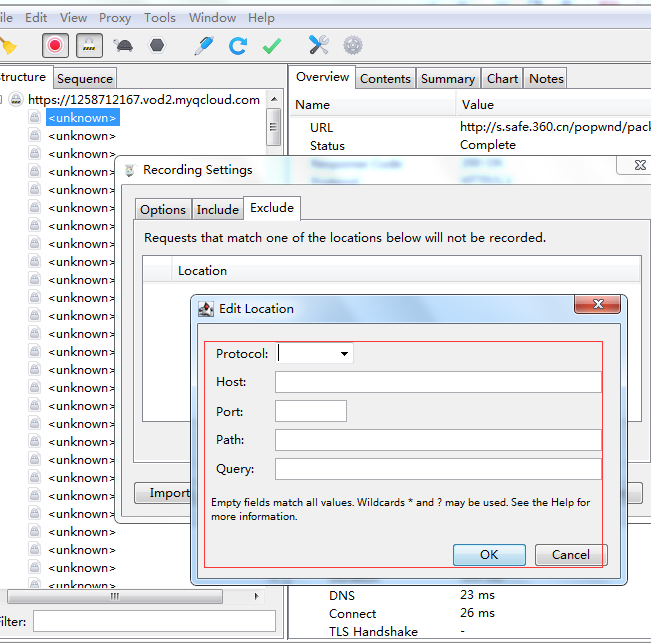Click into the Query input field

point(438,469)
